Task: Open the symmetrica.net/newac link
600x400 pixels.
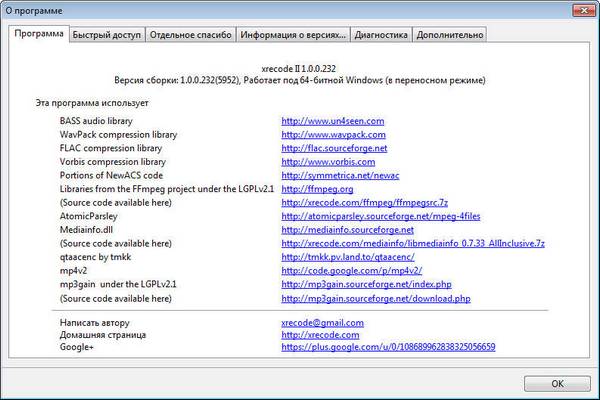Action: tap(340, 175)
